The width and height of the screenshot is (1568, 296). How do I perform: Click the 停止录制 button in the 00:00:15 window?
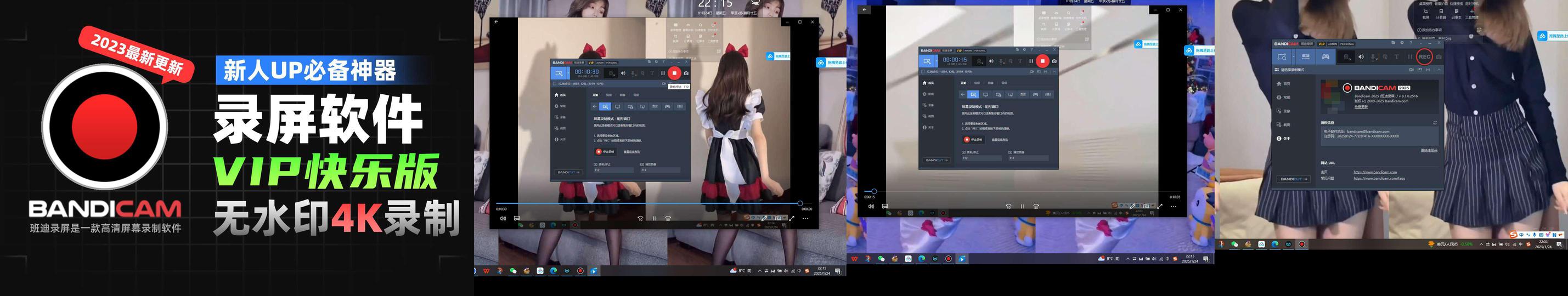(974, 140)
